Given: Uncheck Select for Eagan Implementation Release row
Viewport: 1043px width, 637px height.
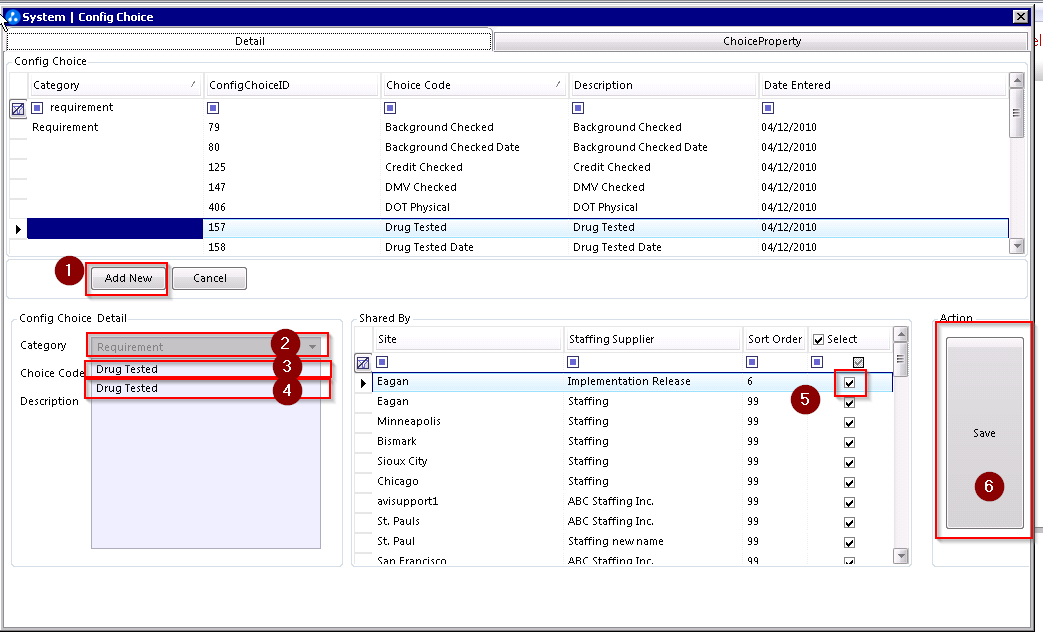Looking at the screenshot, I should click(849, 382).
